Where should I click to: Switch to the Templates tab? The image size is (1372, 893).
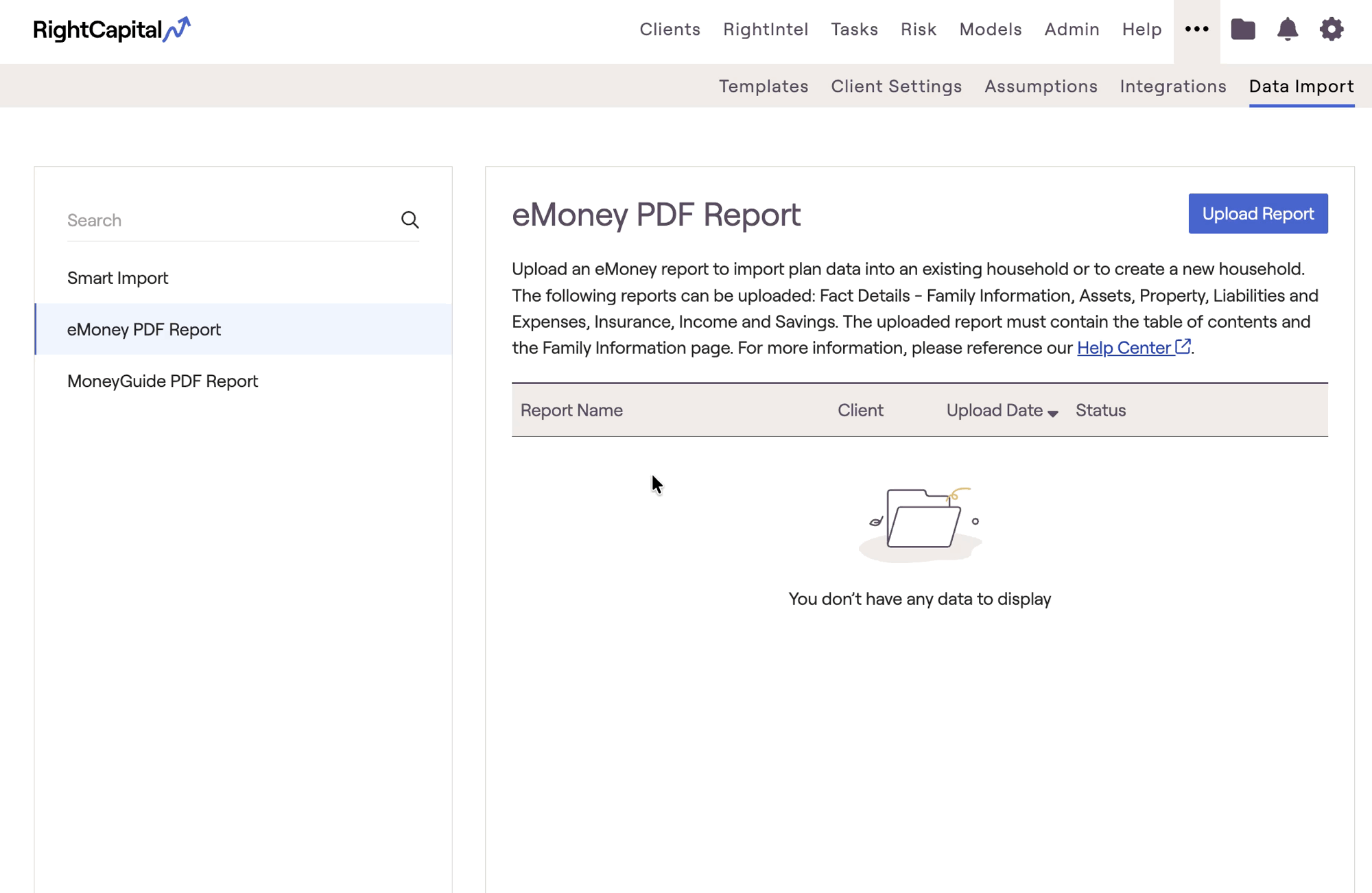point(764,86)
